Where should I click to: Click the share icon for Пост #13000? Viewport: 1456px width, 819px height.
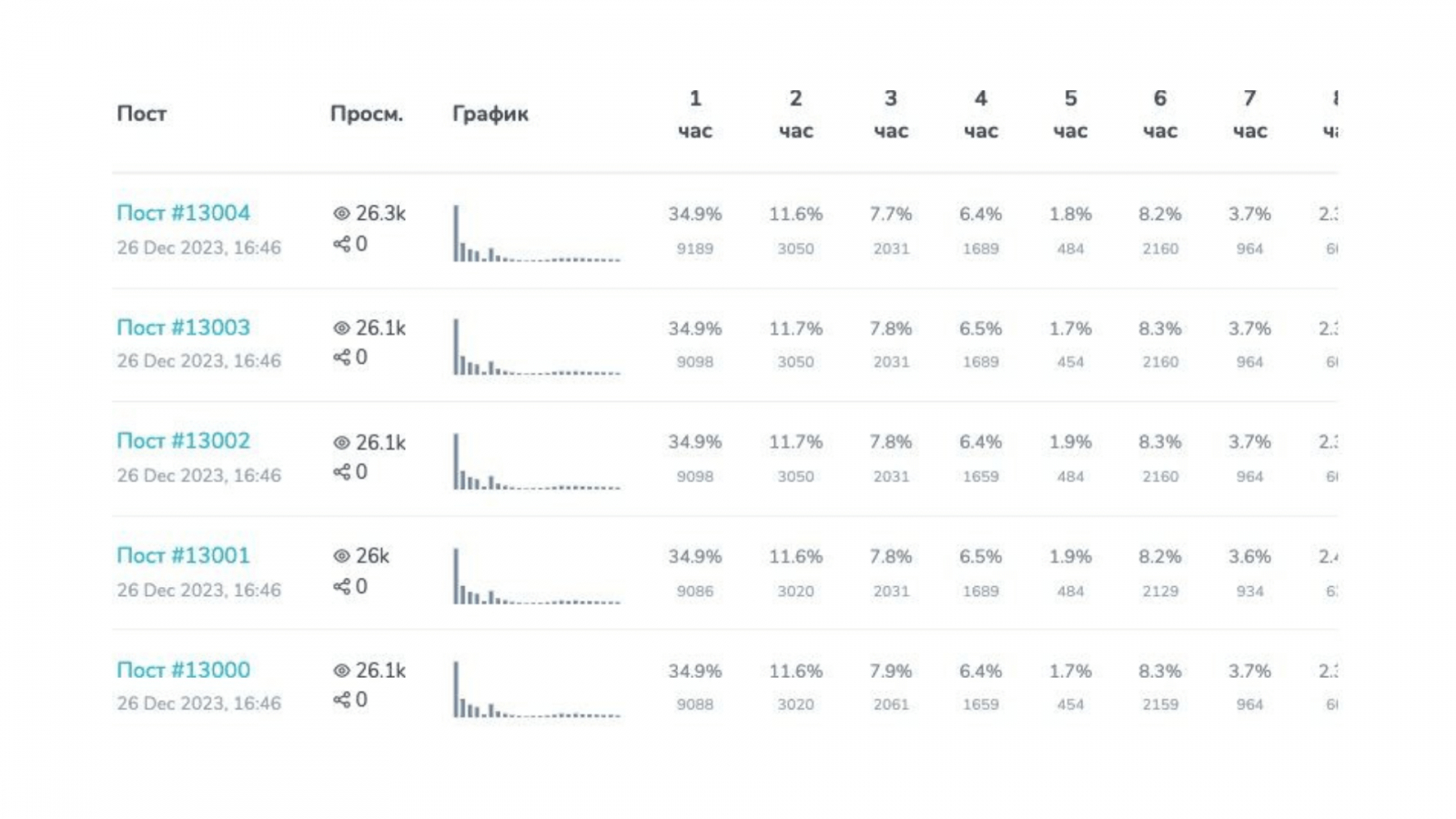[341, 700]
